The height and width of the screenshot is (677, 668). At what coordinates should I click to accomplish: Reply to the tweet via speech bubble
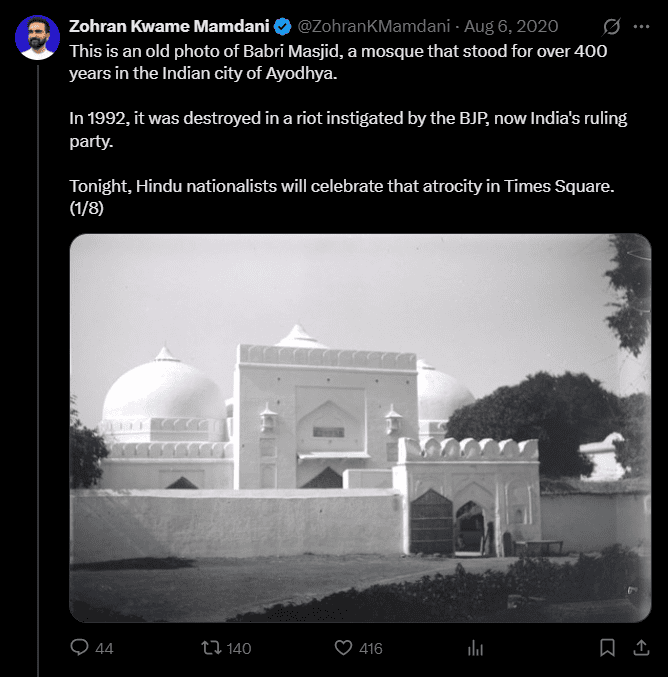[80, 648]
